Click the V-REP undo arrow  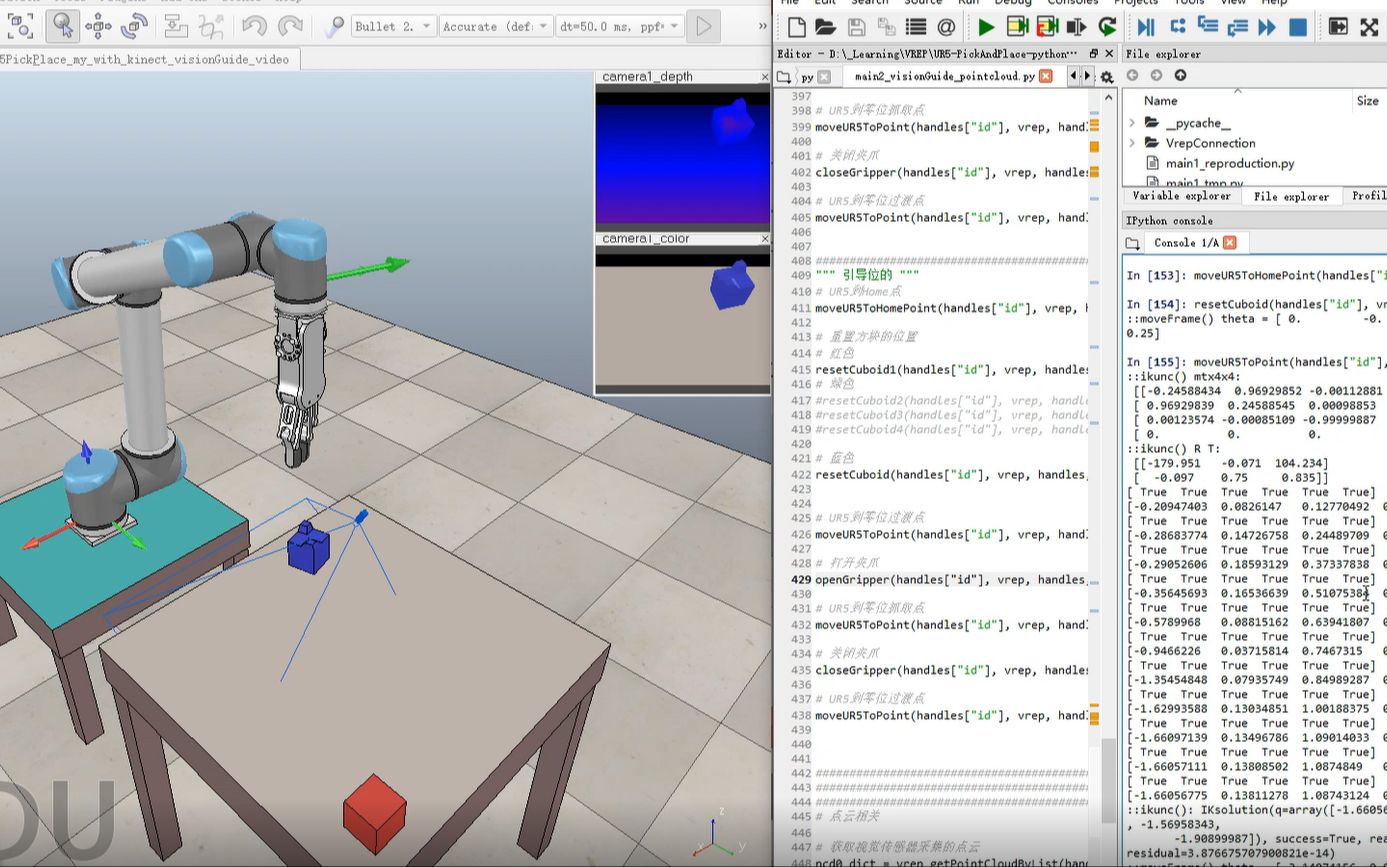click(x=254, y=26)
